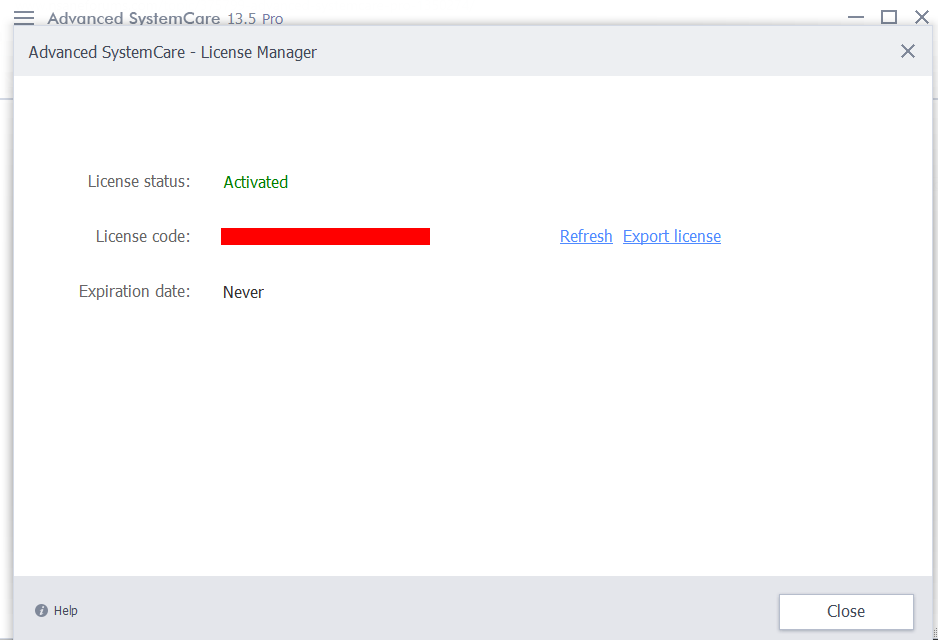
Task: Click the Help info icon
Action: 41,611
